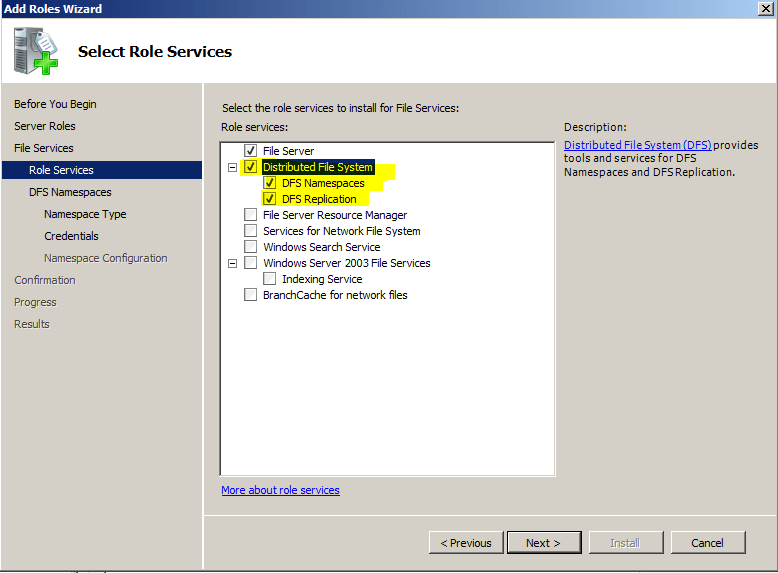
Task: Uncheck the File Server checkbox
Action: 251,150
